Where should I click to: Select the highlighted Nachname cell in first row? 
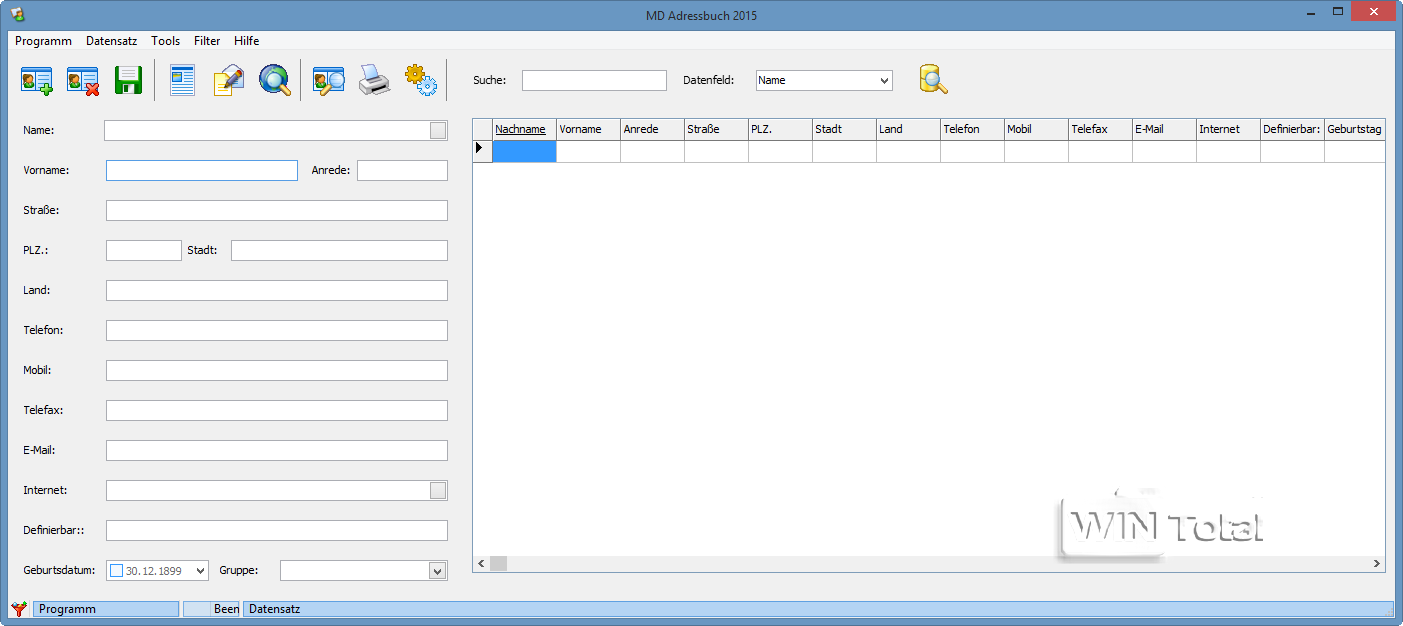pos(525,151)
